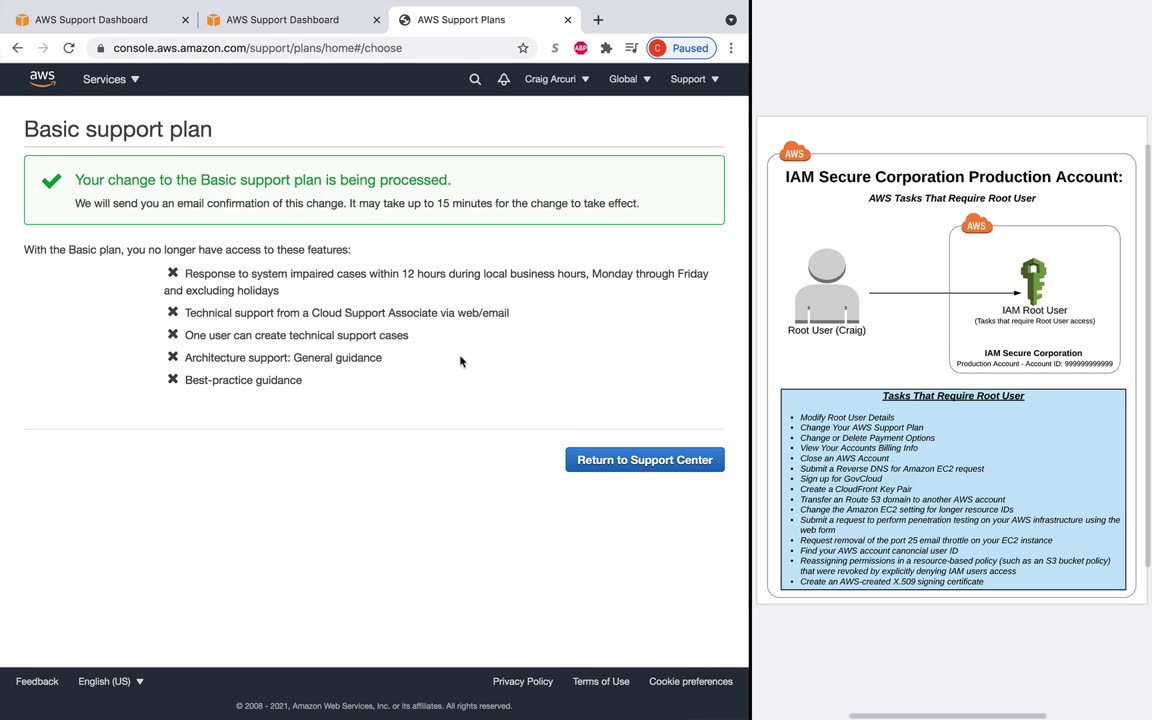Go forward with the browser forward arrow
Screen dimensions: 1152x720
click(x=43, y=48)
